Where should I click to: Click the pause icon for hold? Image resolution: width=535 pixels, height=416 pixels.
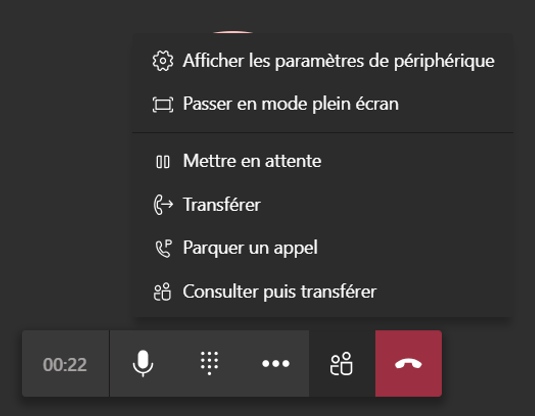(163, 162)
